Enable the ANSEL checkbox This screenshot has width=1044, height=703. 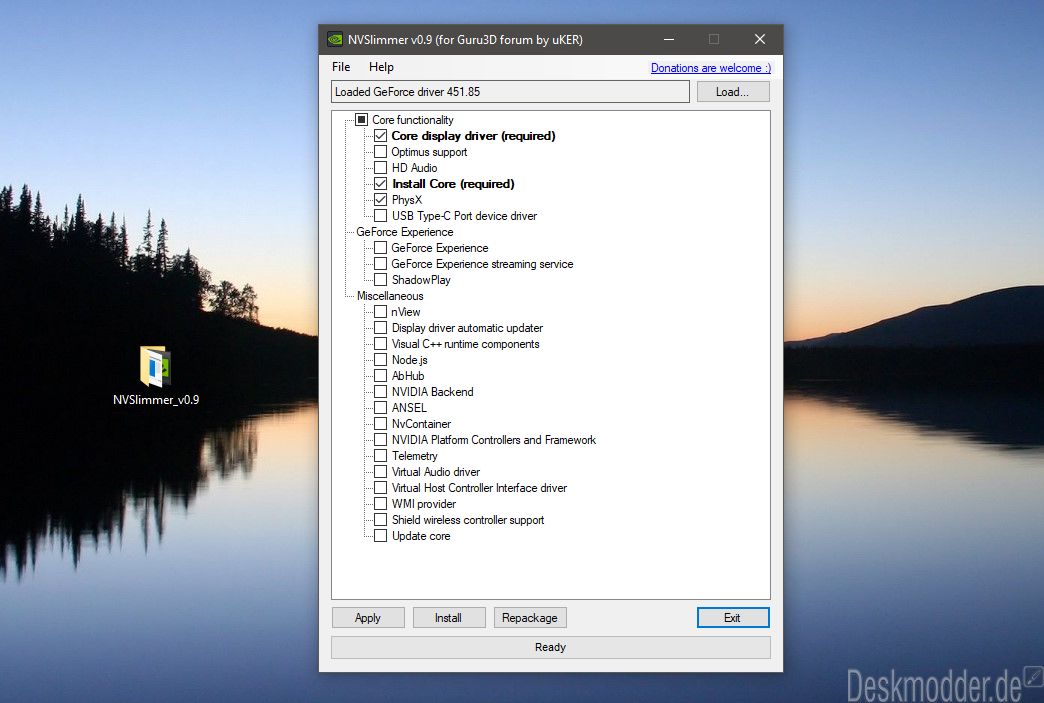(x=380, y=407)
